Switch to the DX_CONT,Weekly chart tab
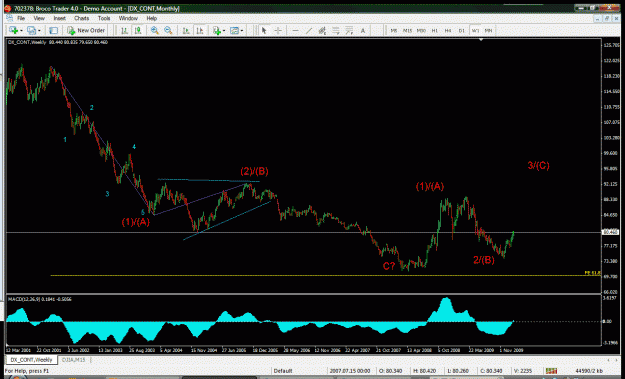The height and width of the screenshot is (379, 625). coord(31,360)
